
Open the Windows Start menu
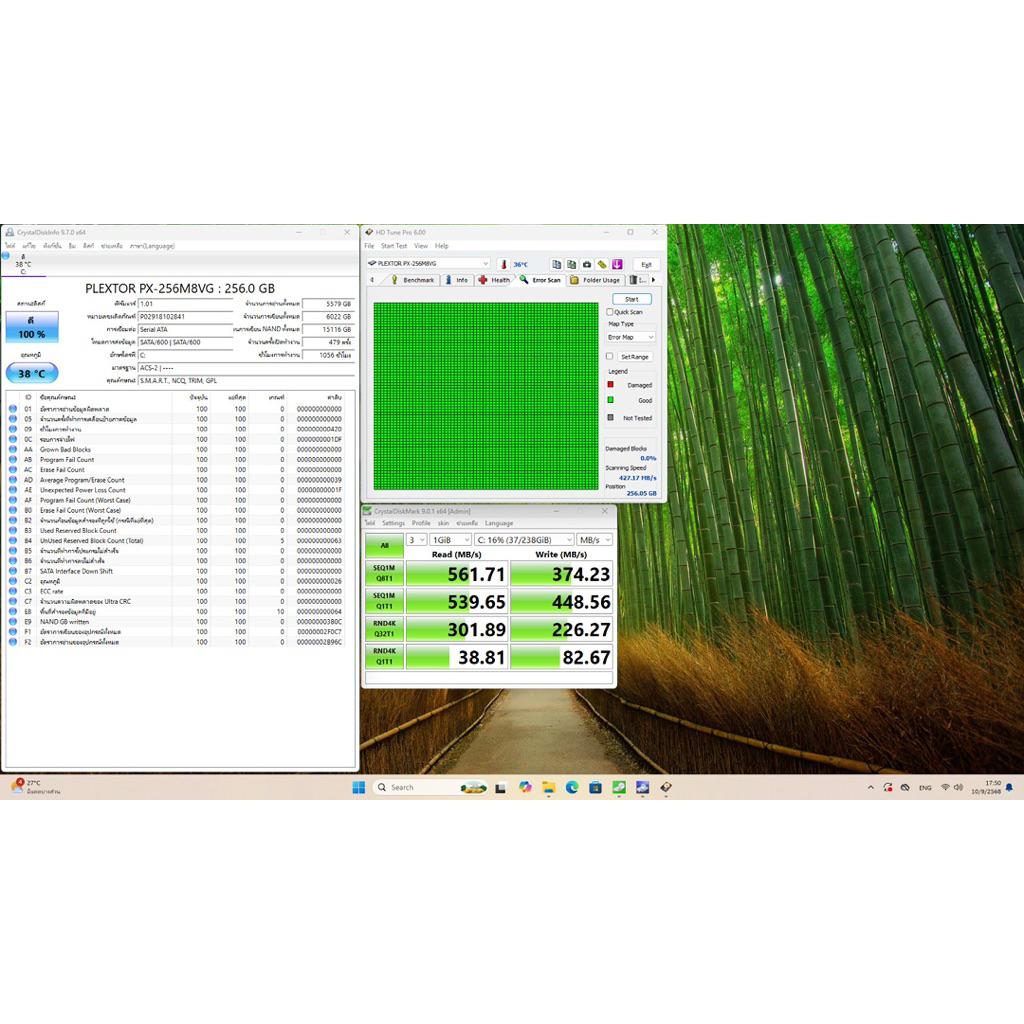(358, 787)
